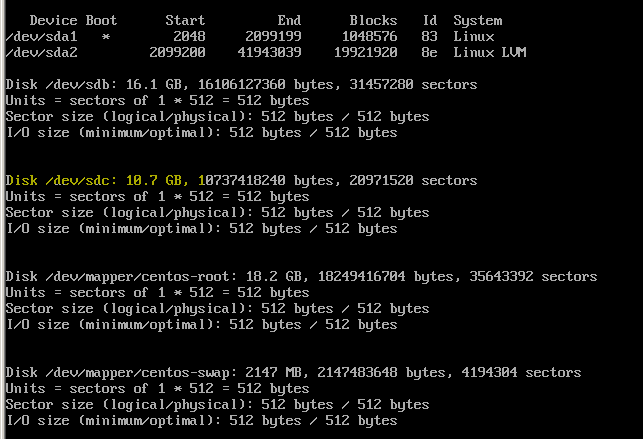This screenshot has height=439, width=643.
Task: Click the "20971520 sectors" value for sdc
Action: [413, 180]
